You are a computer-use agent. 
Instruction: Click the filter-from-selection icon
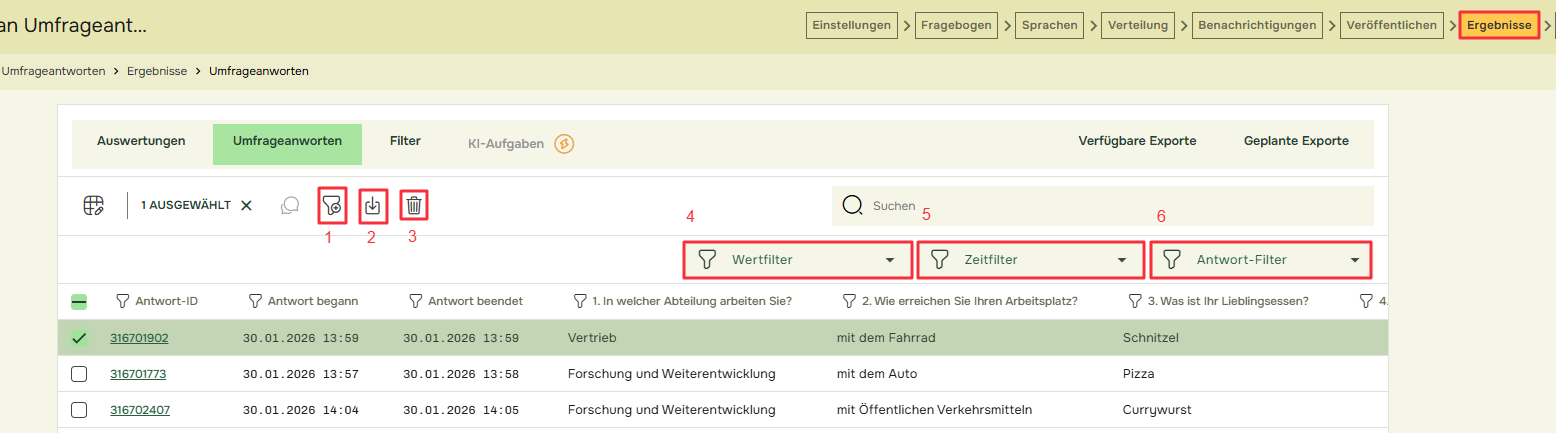pos(333,206)
